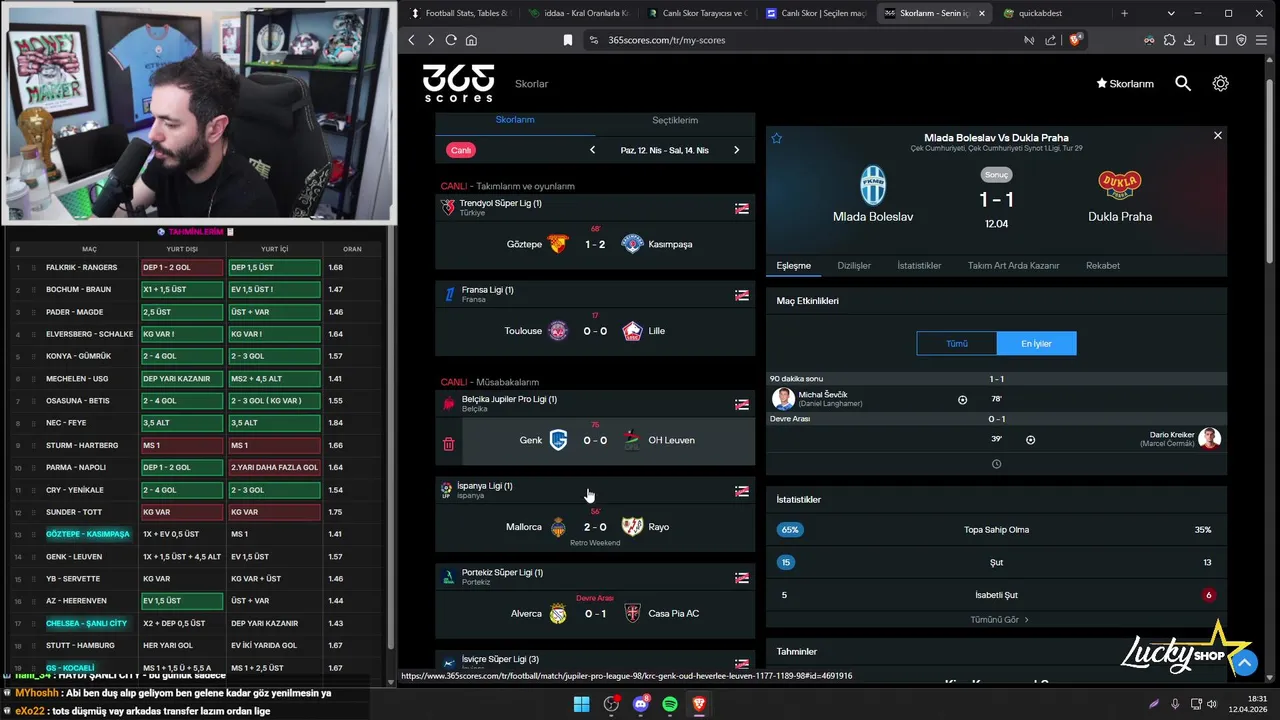Click the FALKRIK - RANGERS prediction row
The height and width of the screenshot is (720, 1280).
[x=196, y=267]
